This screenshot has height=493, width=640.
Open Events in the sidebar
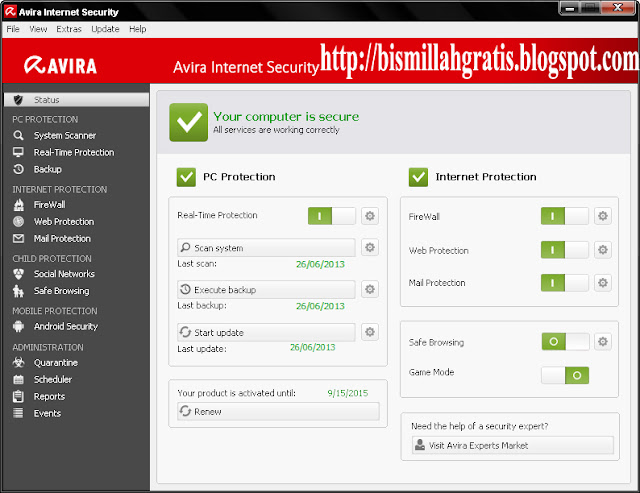47,413
